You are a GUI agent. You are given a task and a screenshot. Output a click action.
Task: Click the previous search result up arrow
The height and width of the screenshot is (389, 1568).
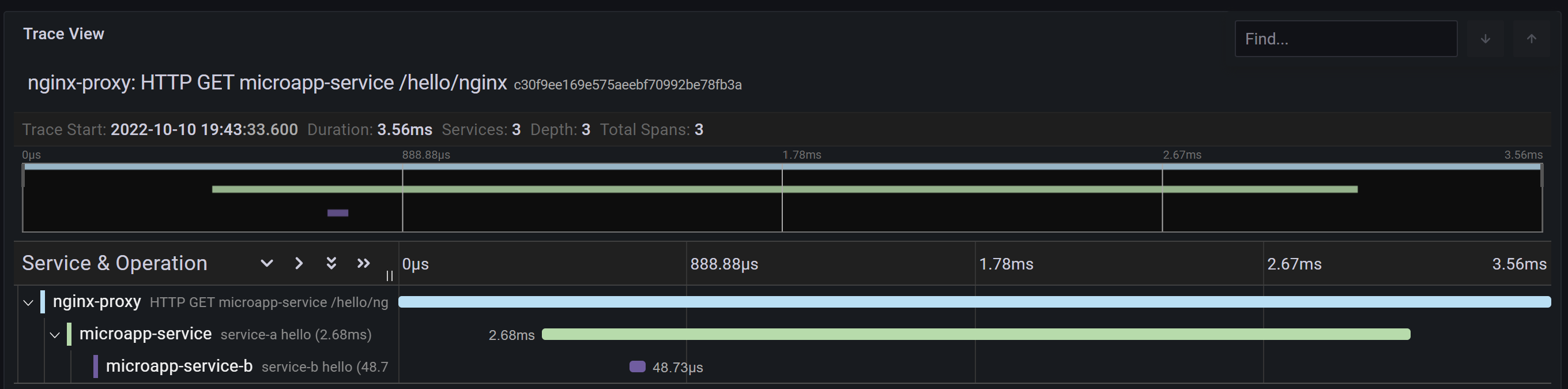[1531, 39]
